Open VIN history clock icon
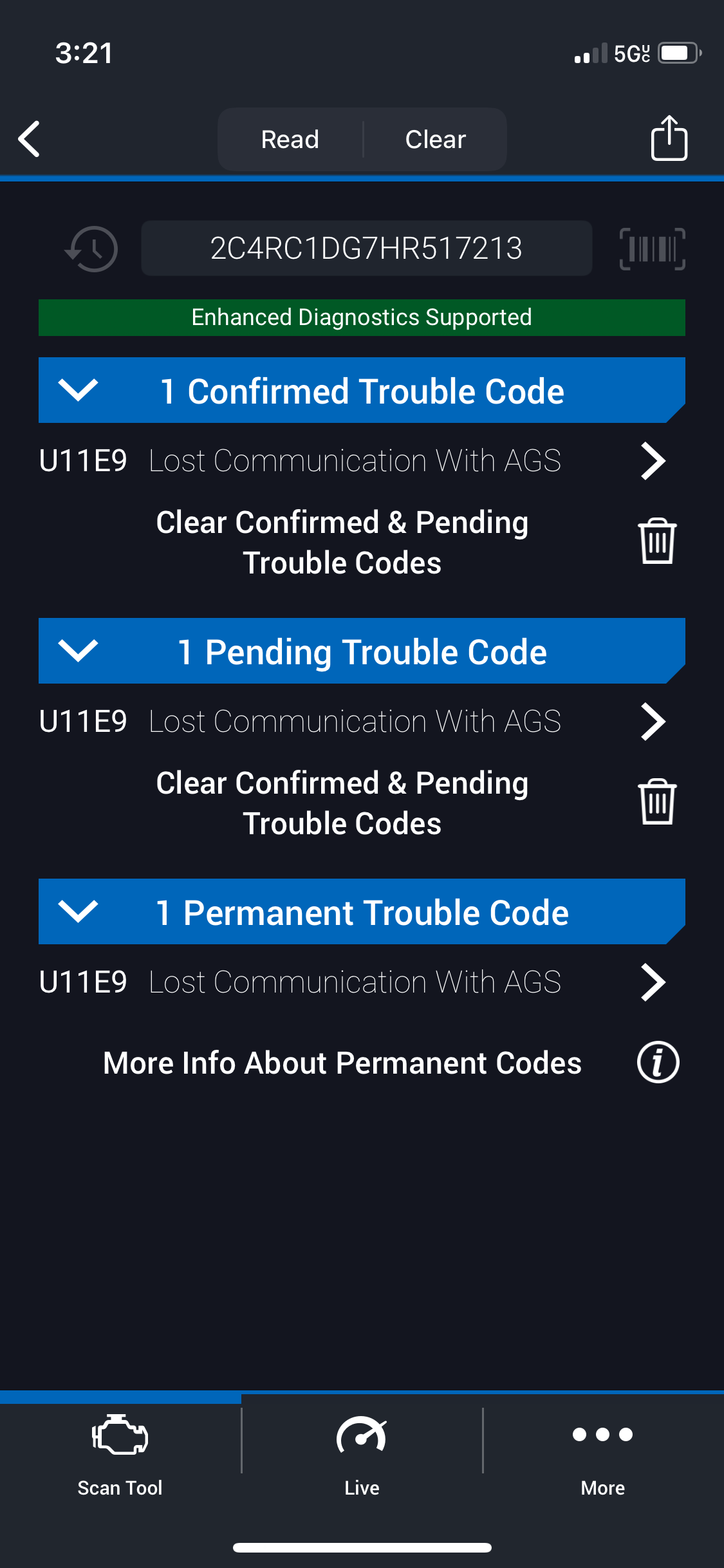The height and width of the screenshot is (1568, 724). (x=92, y=248)
